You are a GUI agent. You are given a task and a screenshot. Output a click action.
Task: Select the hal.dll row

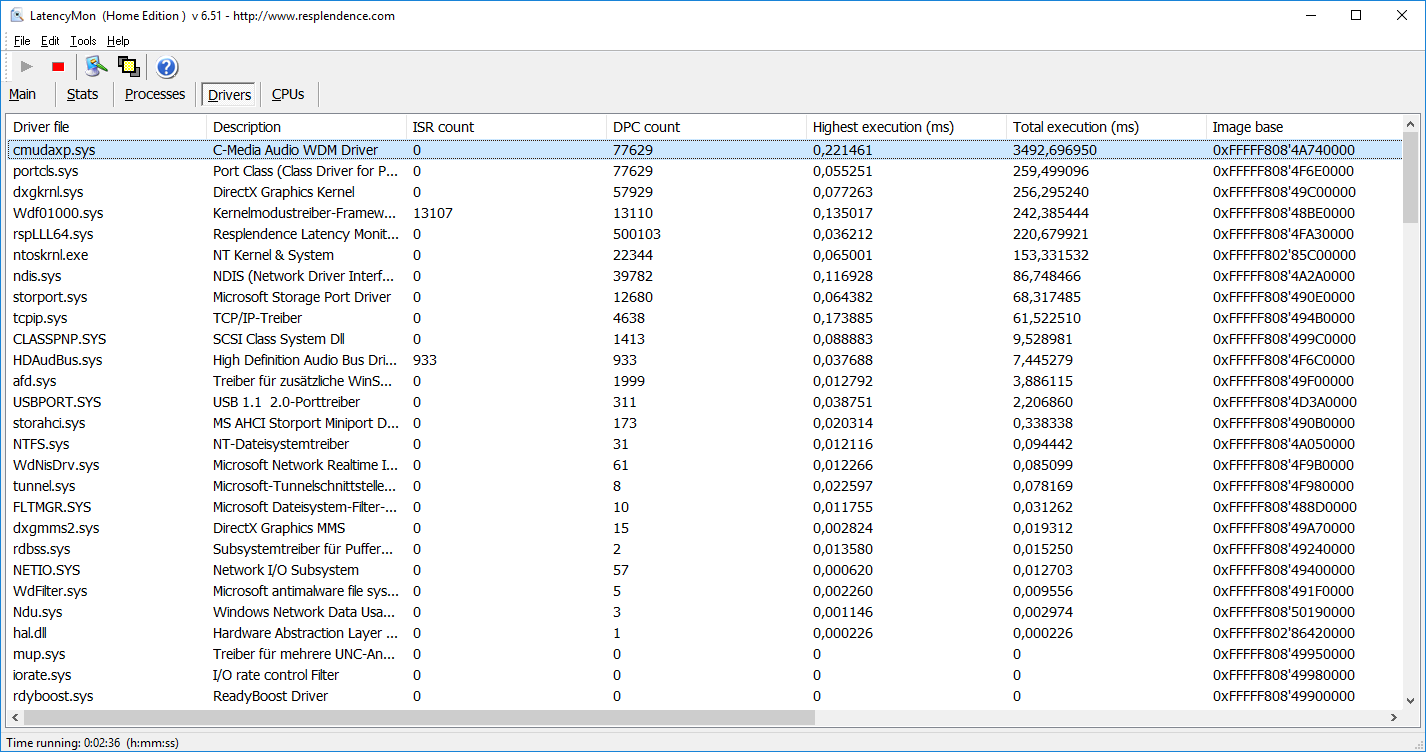(704, 633)
